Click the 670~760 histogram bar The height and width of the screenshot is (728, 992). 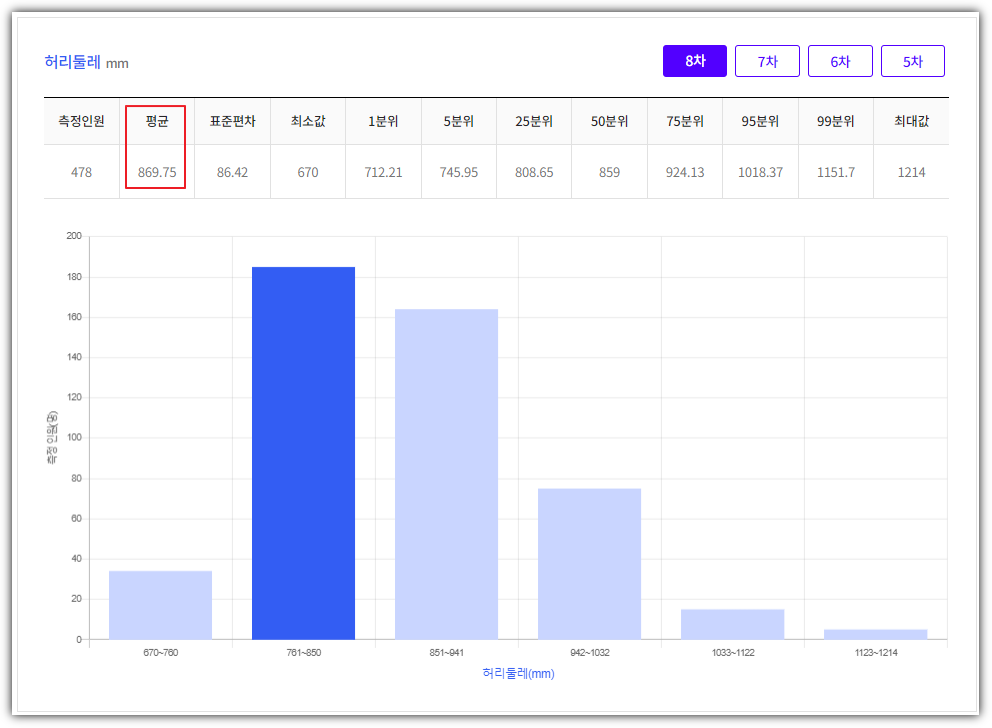161,605
